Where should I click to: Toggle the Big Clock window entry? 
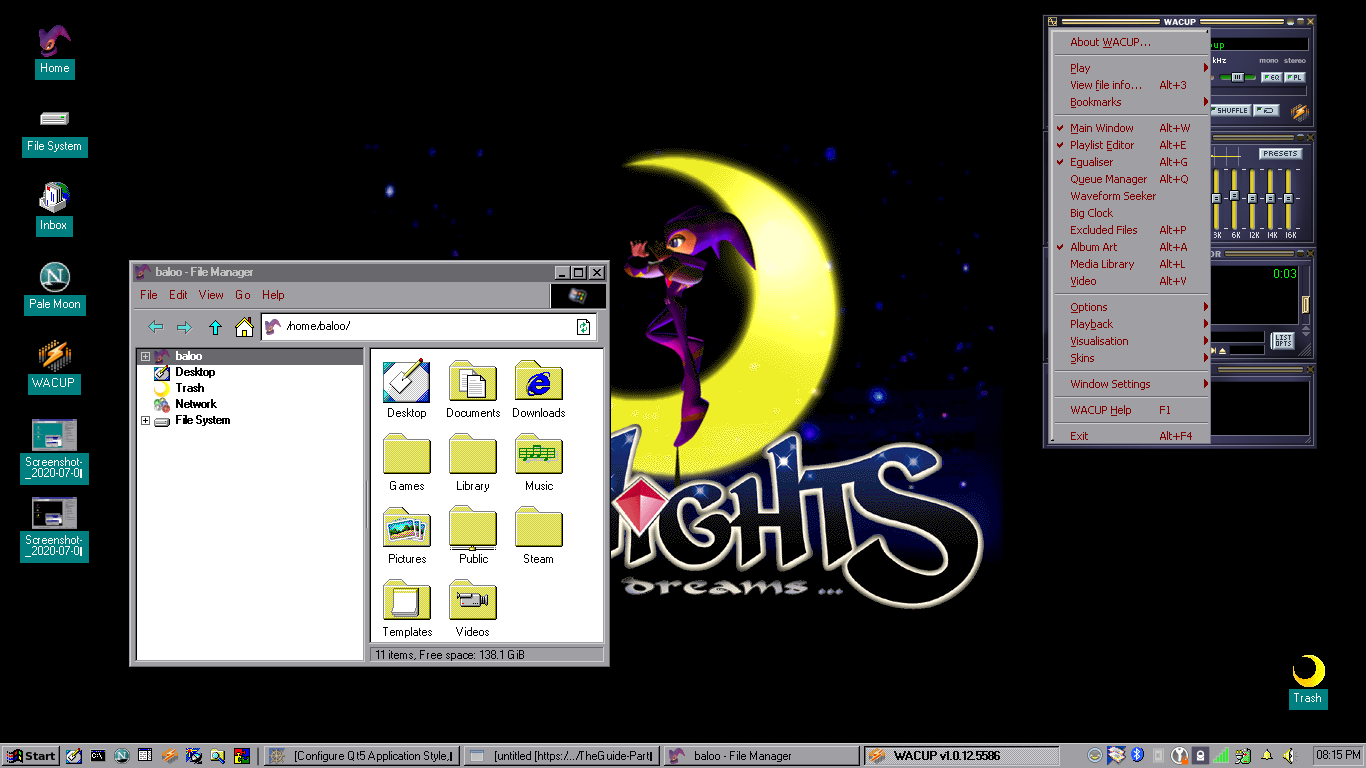pyautogui.click(x=1131, y=213)
